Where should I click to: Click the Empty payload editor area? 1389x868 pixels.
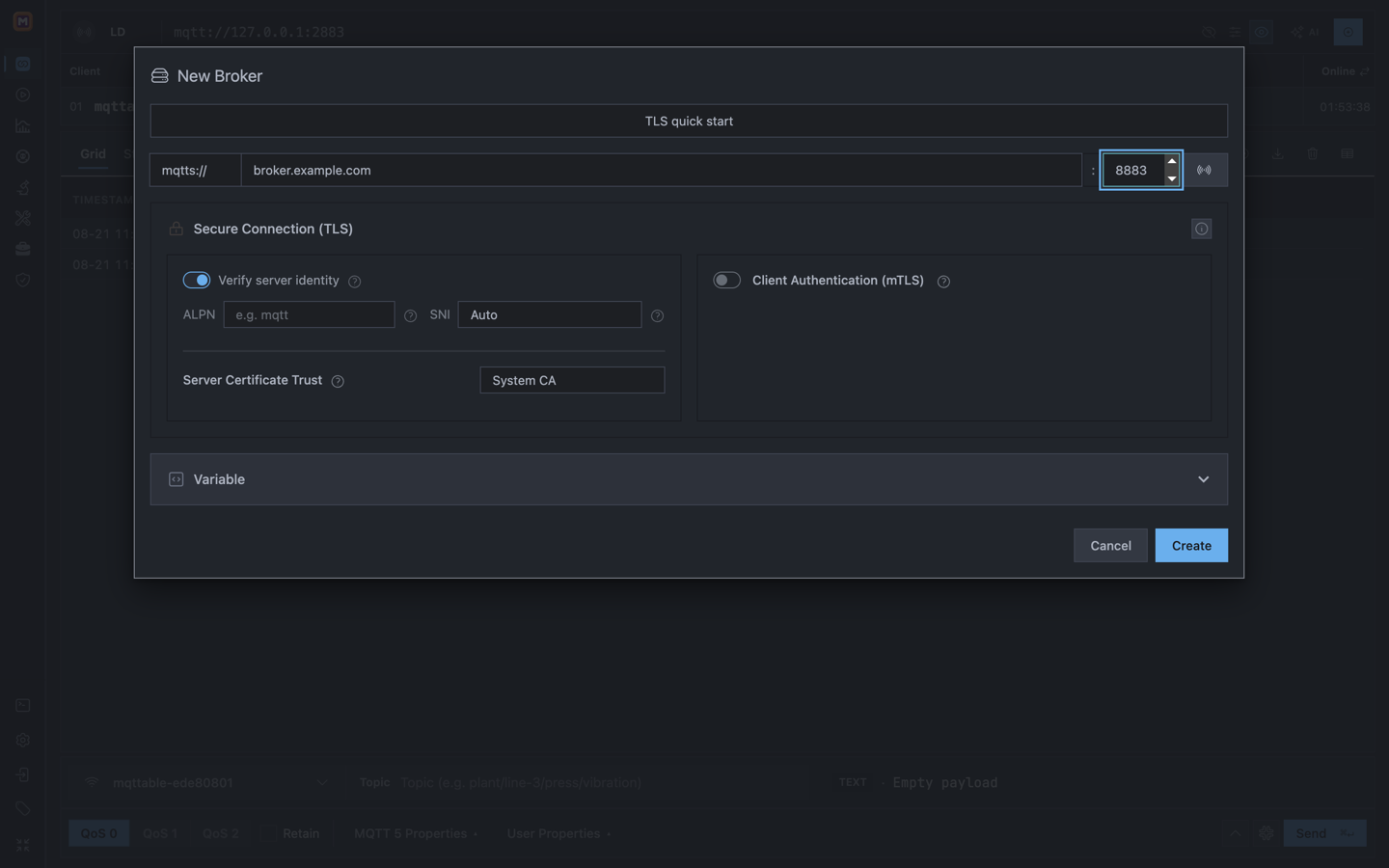click(x=945, y=782)
